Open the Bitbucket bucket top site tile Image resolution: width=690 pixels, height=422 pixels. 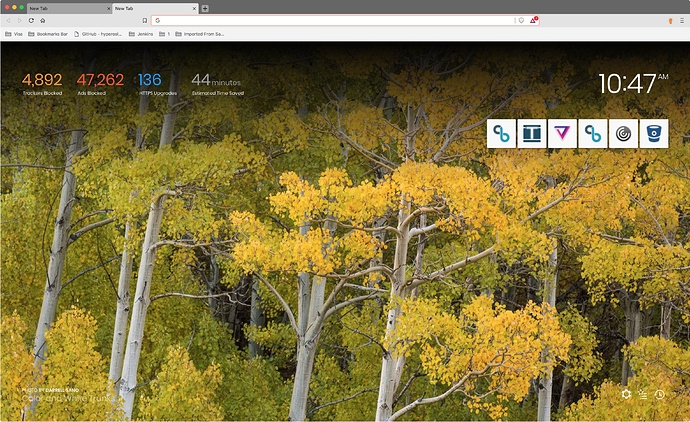pos(654,133)
